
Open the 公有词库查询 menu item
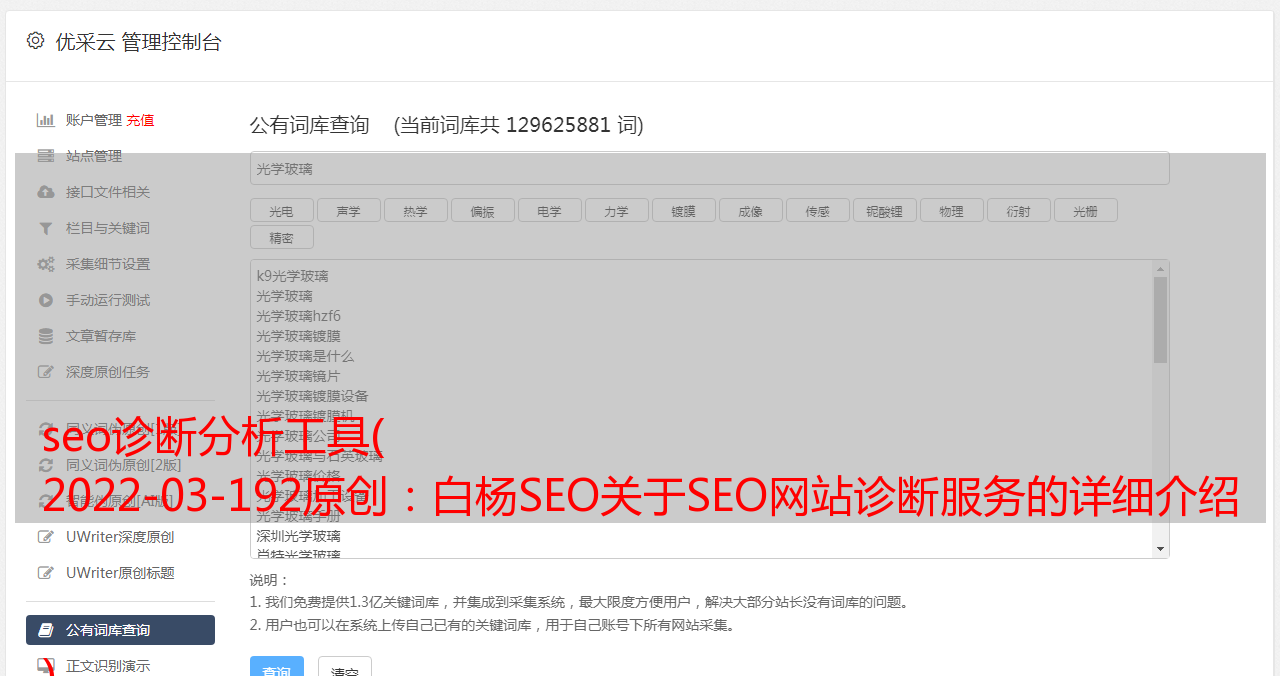[120, 630]
